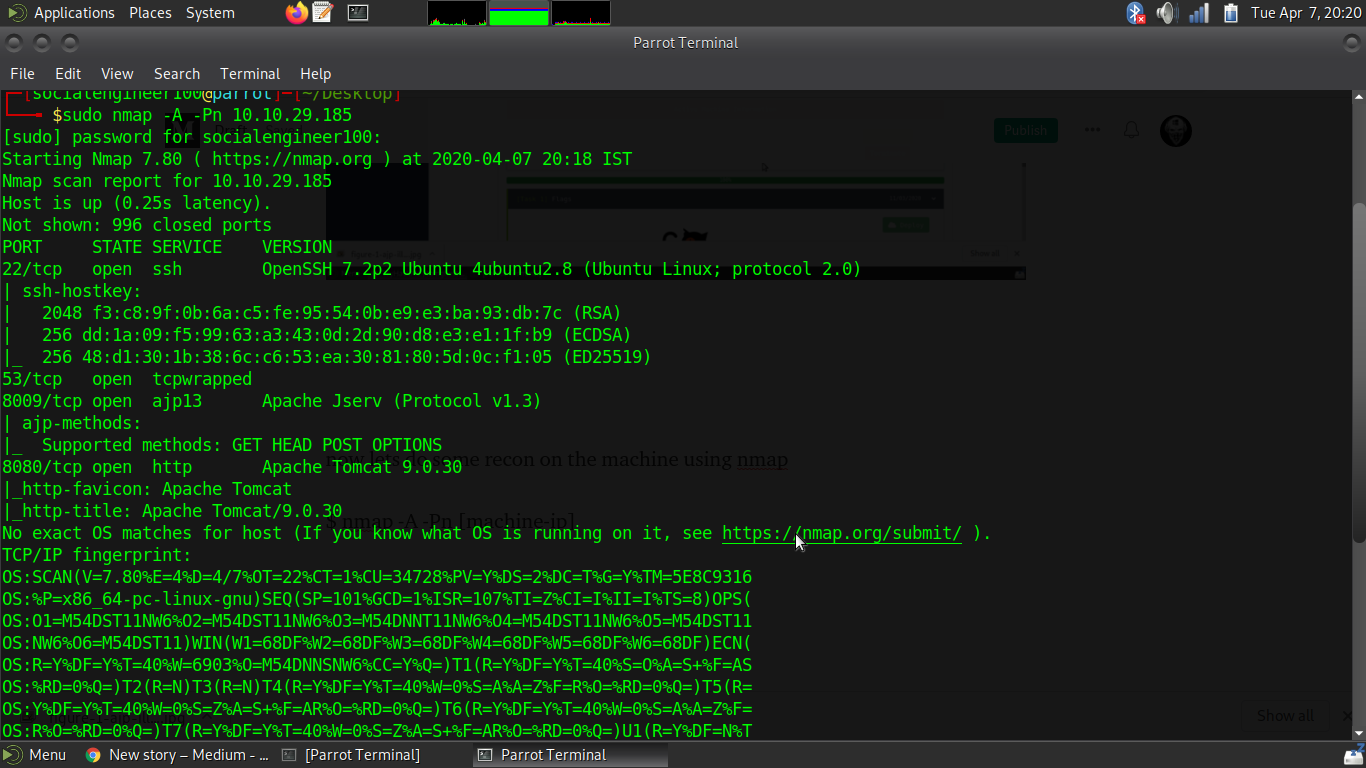Open the Bluetooth tray icon
This screenshot has height=768, width=1366.
pyautogui.click(x=1135, y=13)
